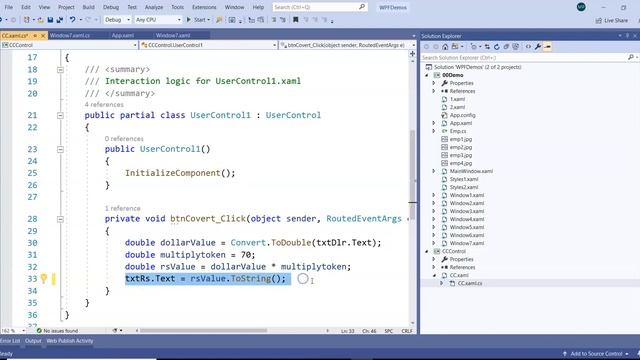Click the No issues found status indicator
640x360 pixels.
tap(57, 331)
